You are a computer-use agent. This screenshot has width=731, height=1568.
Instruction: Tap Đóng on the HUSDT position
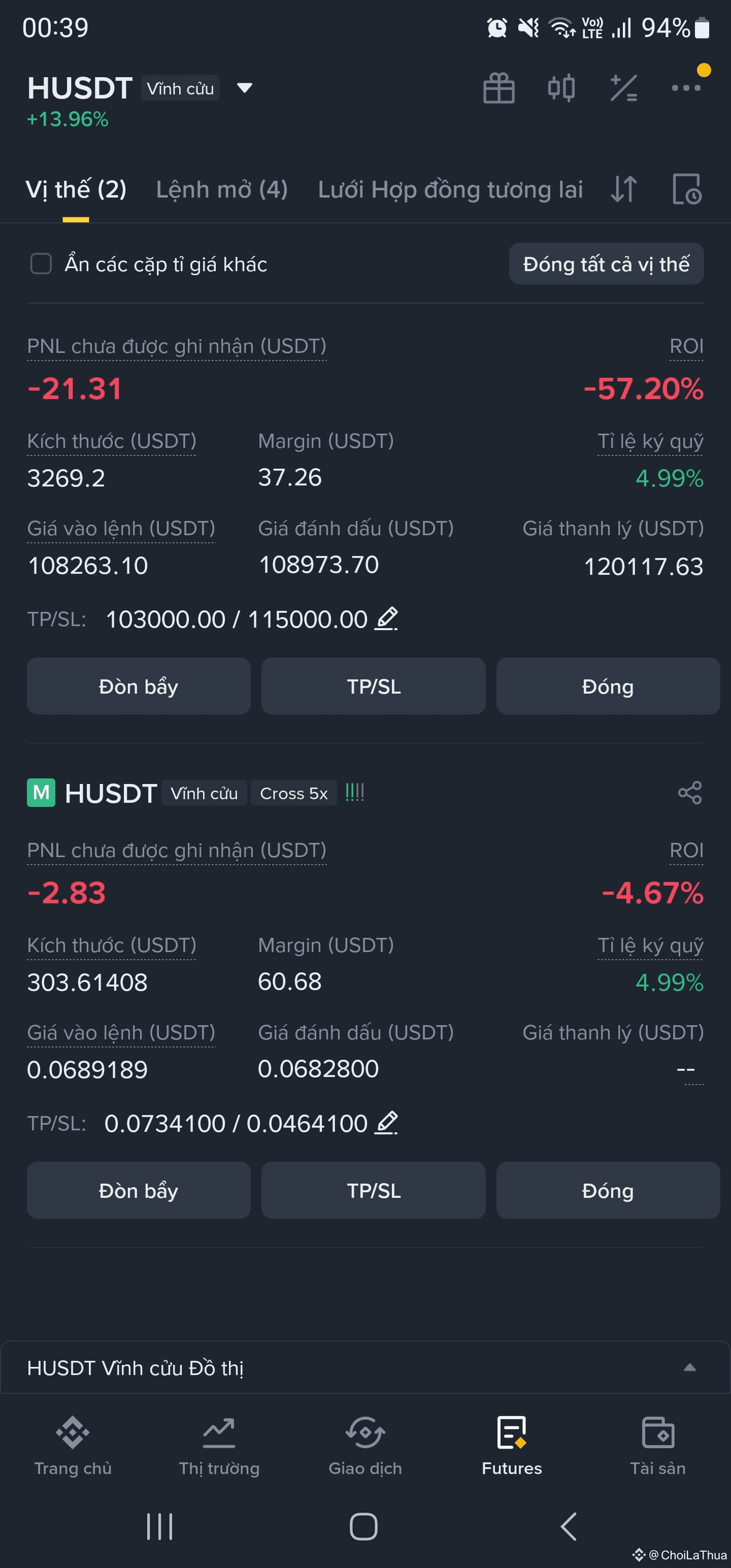[608, 1190]
